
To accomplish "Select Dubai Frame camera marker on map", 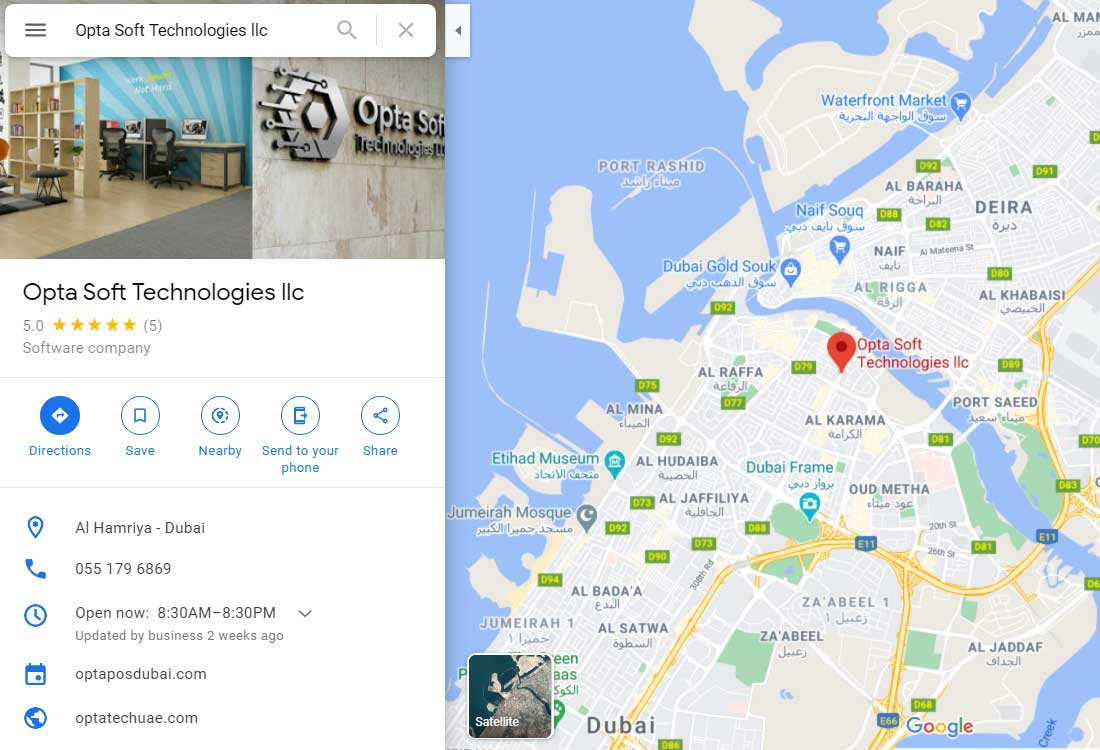I will [810, 505].
